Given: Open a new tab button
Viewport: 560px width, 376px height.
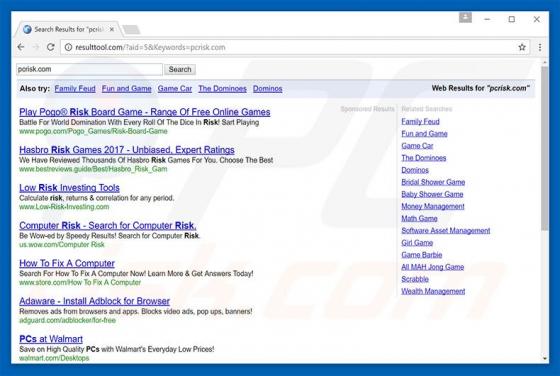Looking at the screenshot, I should coord(131,30).
